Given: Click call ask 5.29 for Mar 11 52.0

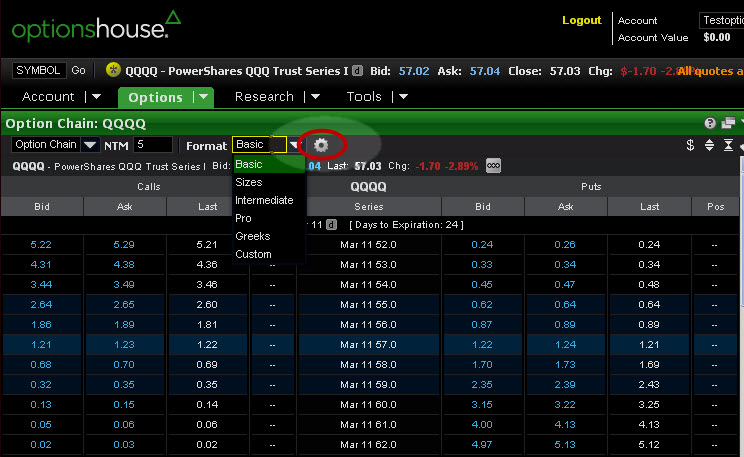Looking at the screenshot, I should [x=124, y=245].
